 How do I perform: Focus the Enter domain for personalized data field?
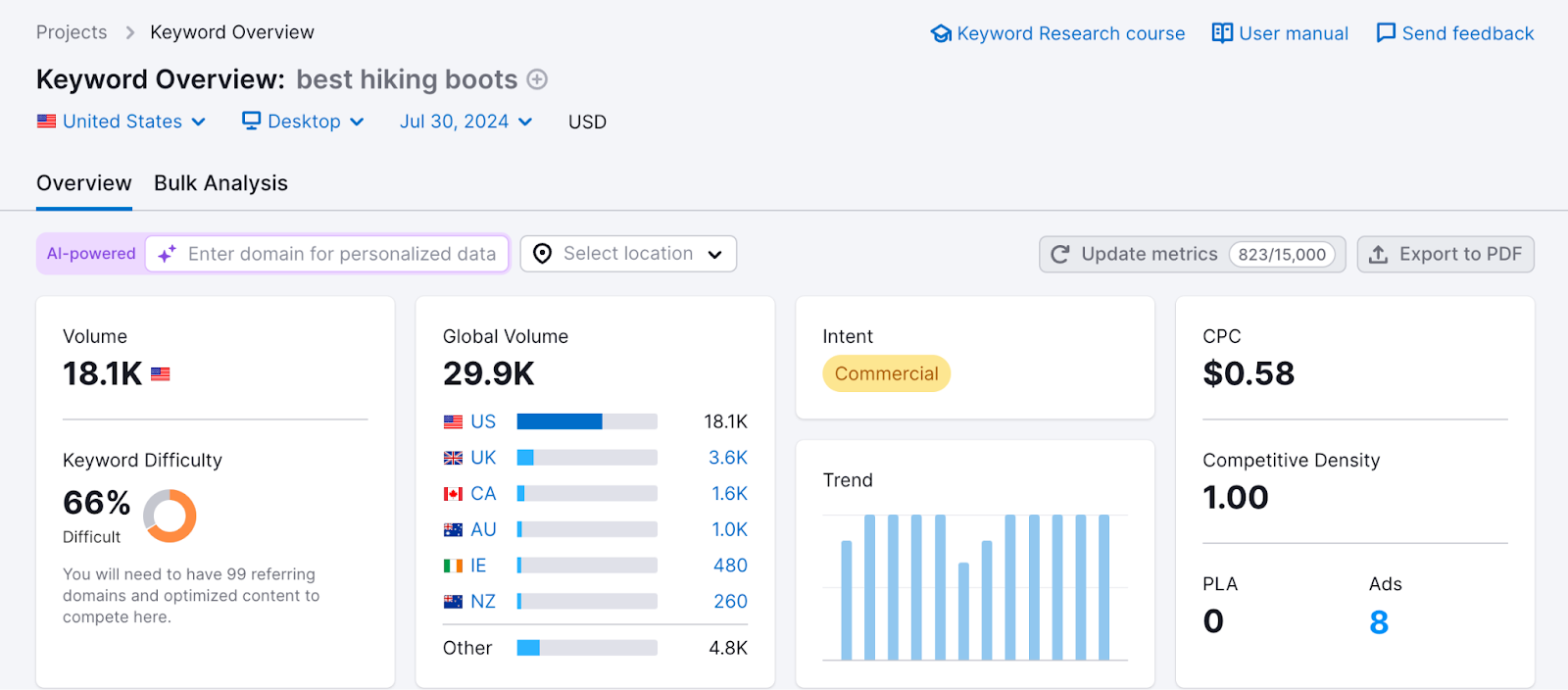tap(342, 254)
